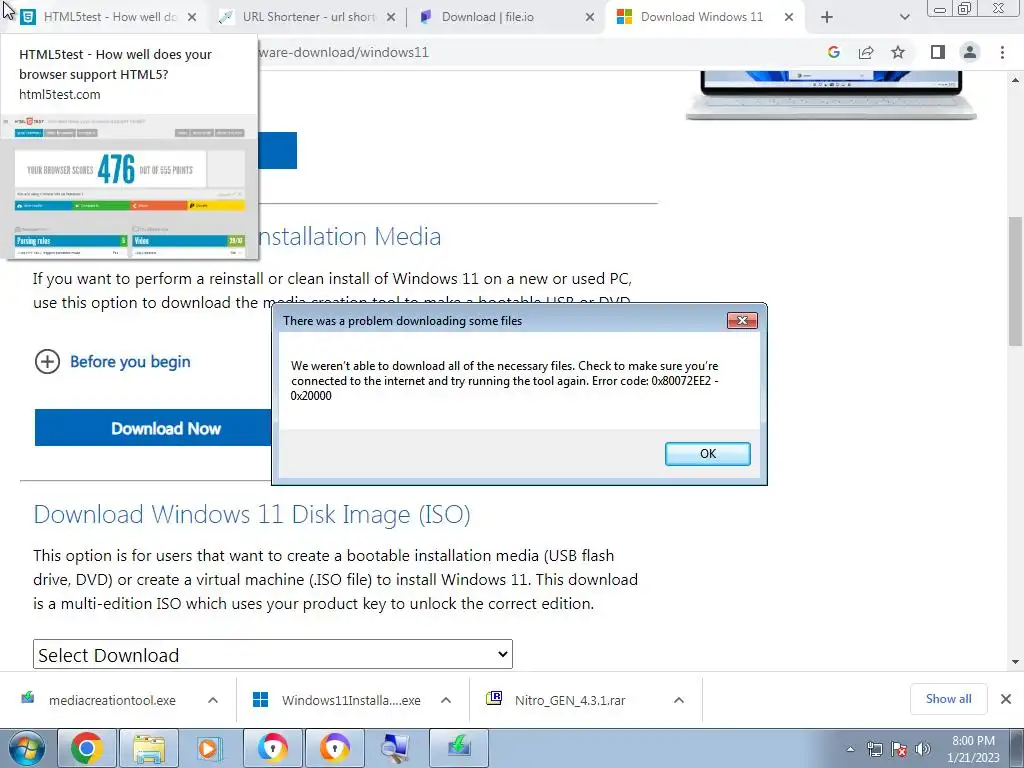Click the scrollbar up arrow
Viewport: 1024px width, 768px height.
pyautogui.click(x=1016, y=80)
